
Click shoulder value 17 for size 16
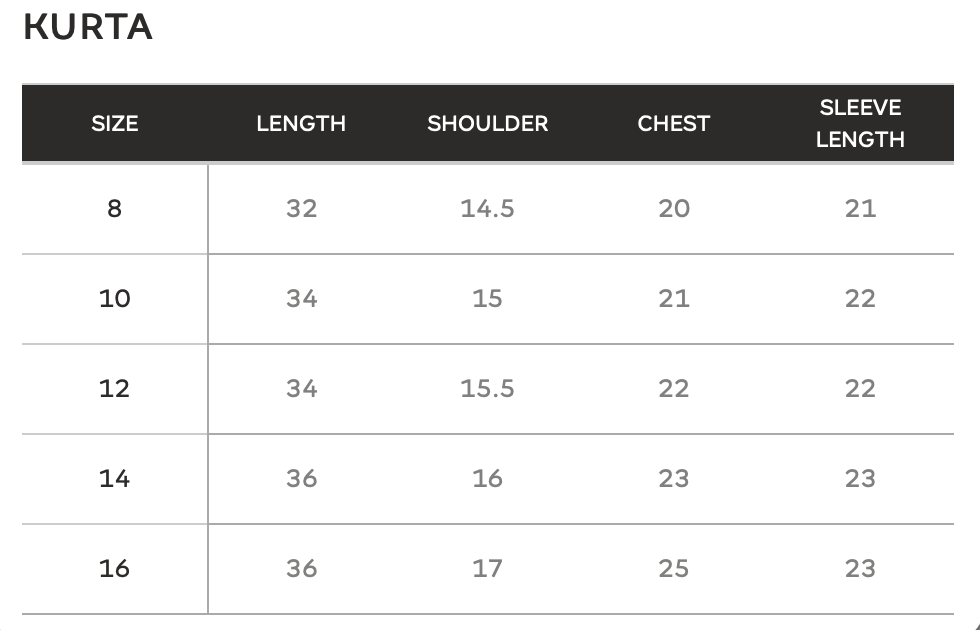488,568
